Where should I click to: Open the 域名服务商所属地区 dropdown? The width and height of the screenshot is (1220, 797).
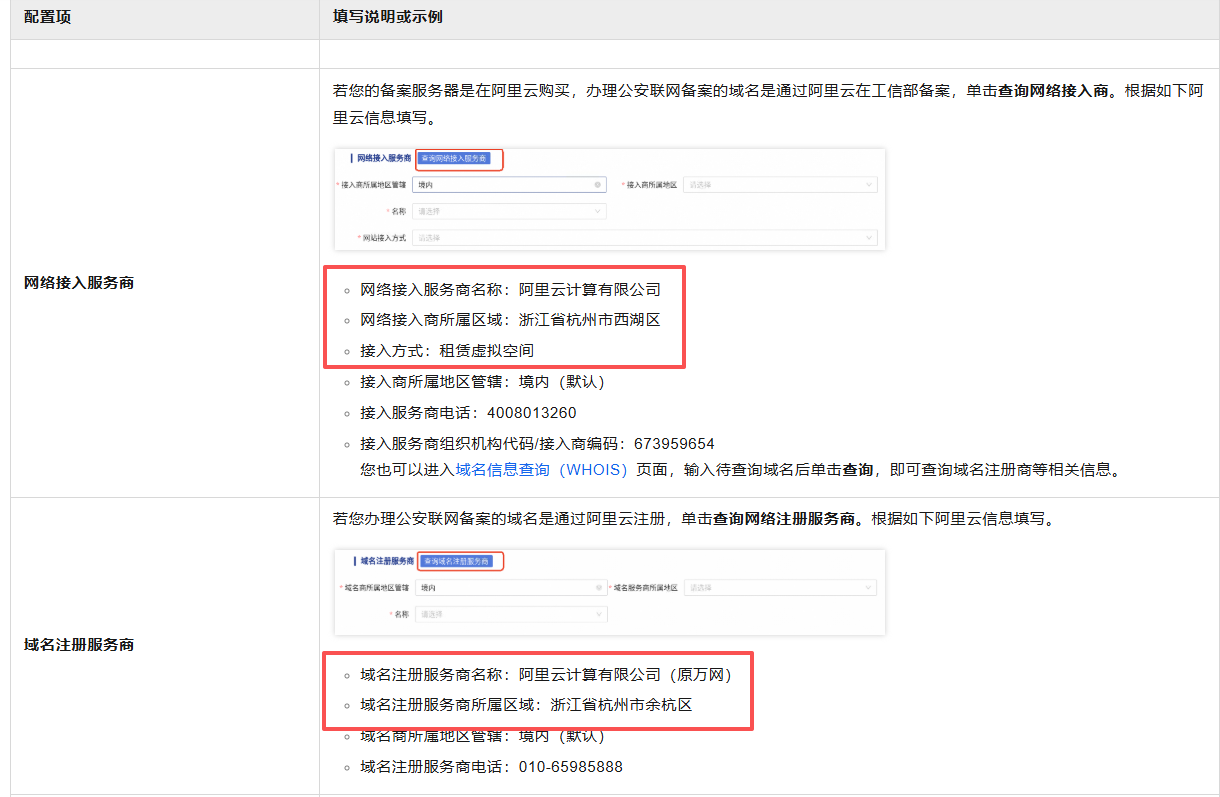tap(780, 588)
